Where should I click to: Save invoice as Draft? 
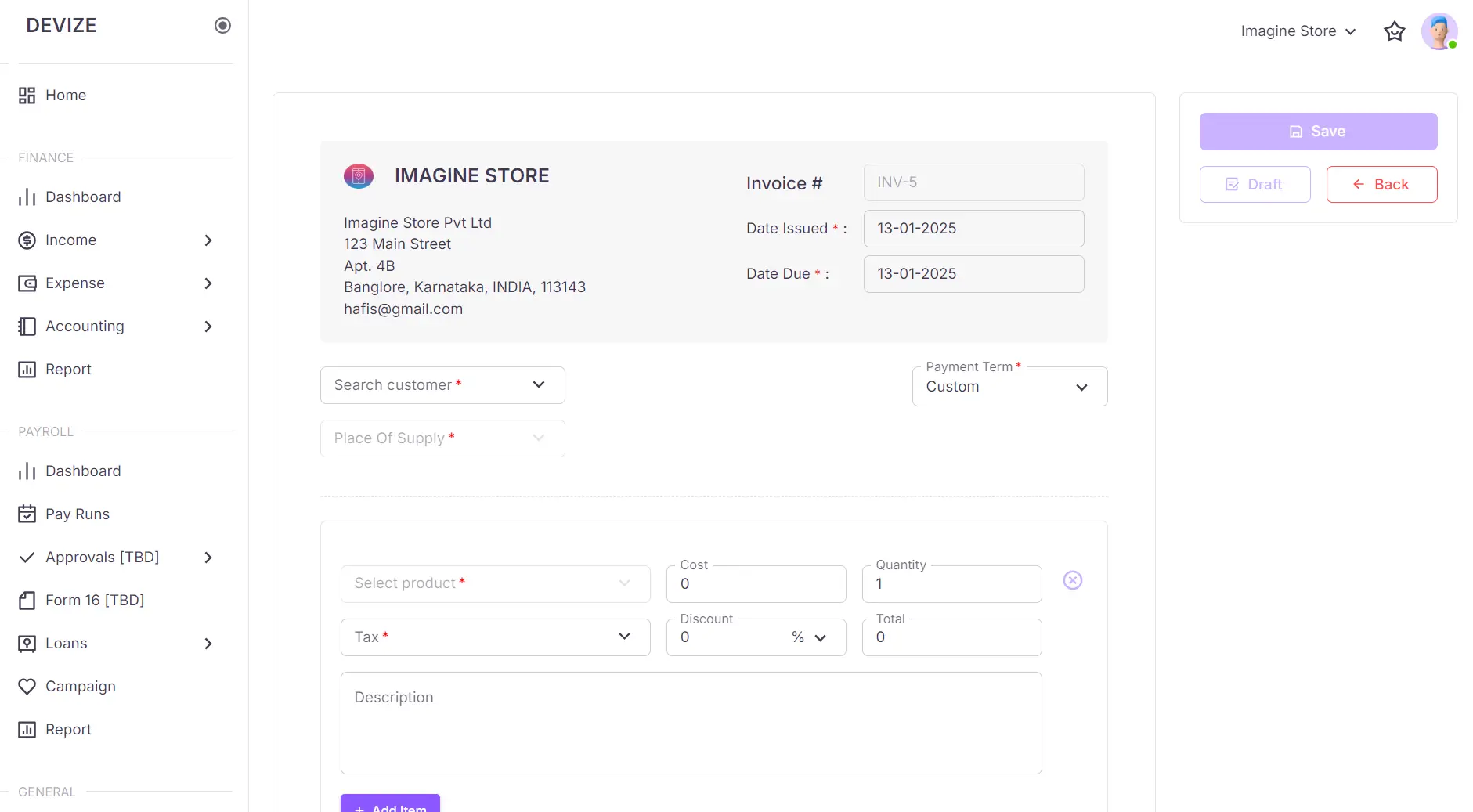click(x=1255, y=185)
